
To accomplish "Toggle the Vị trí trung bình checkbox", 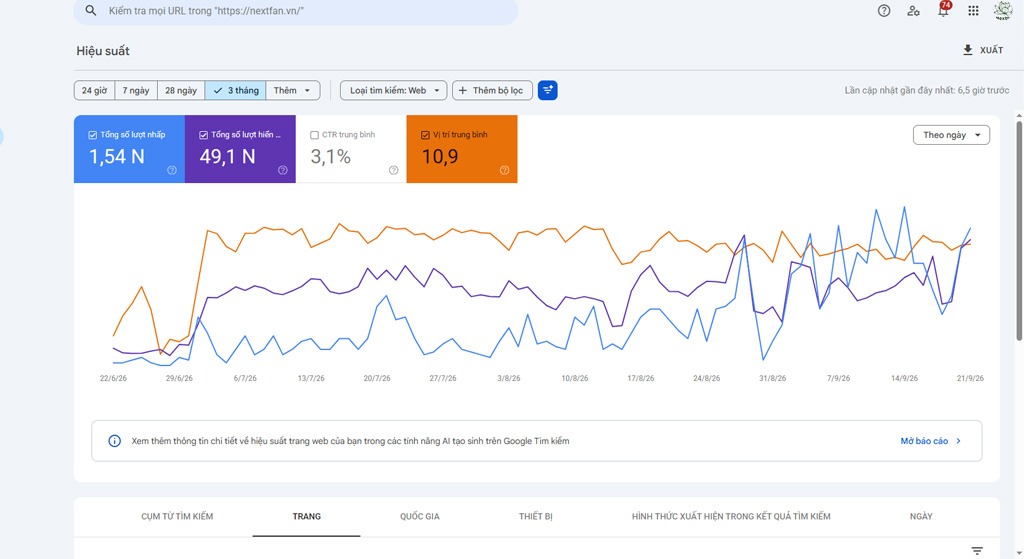I will 425,135.
